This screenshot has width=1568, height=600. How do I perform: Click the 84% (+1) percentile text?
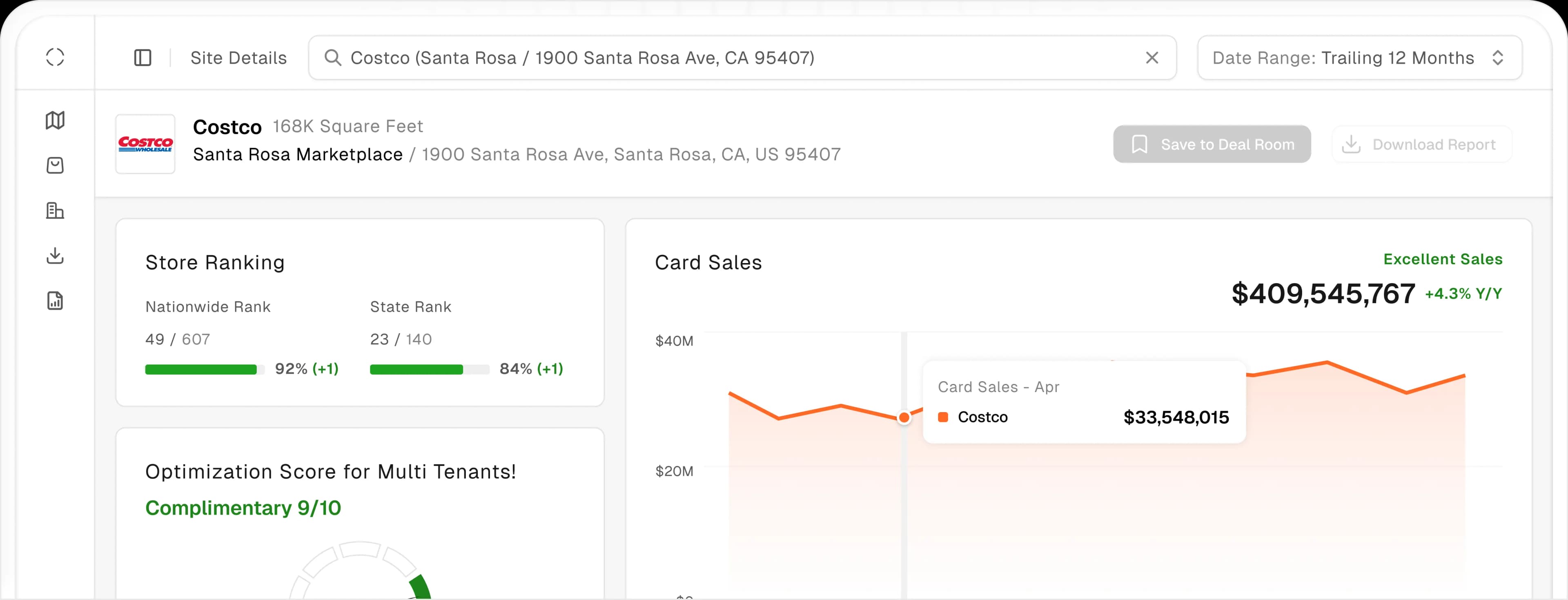(x=531, y=368)
